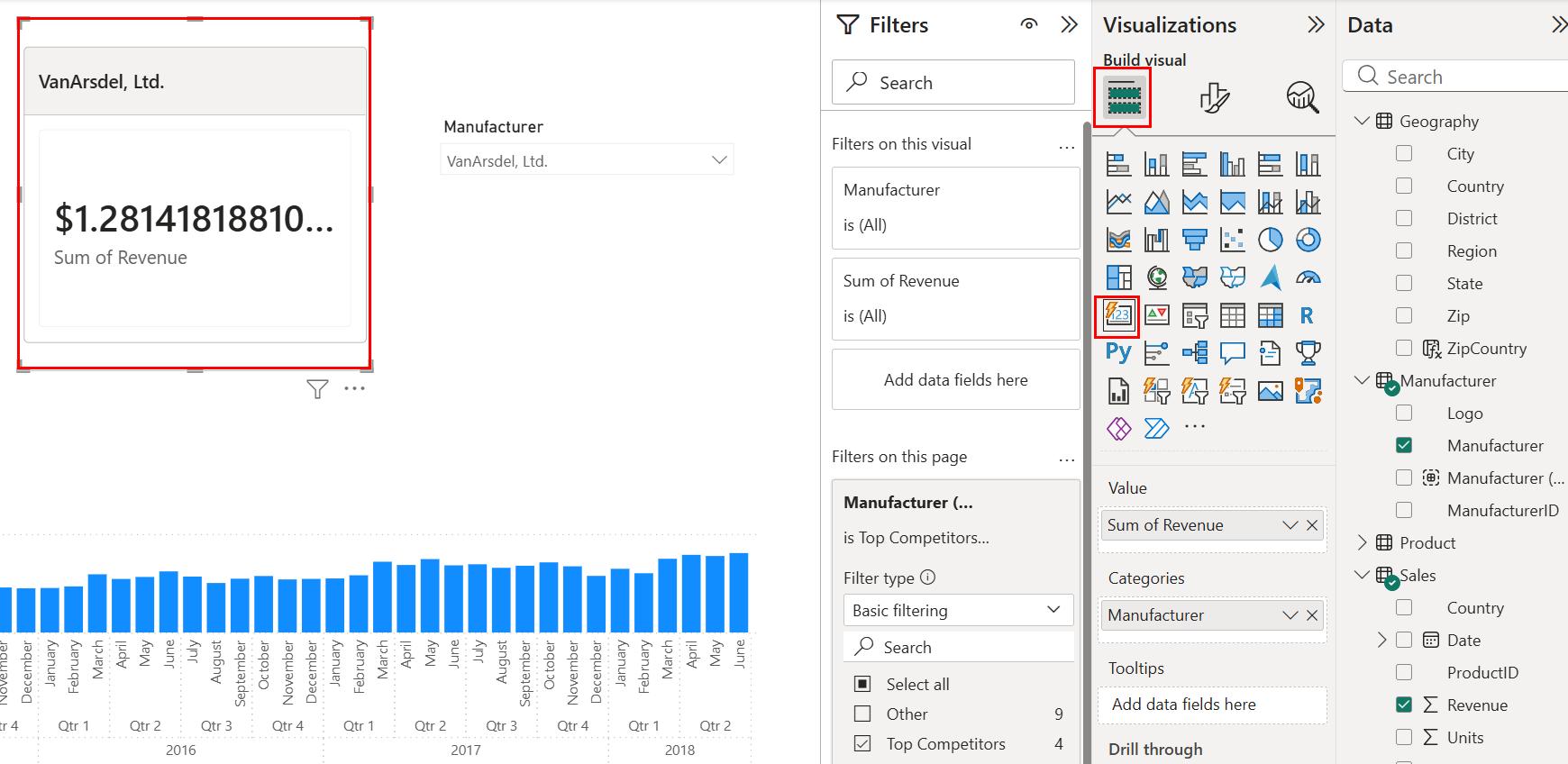1568x764 pixels.
Task: Collapse the Filters pane
Action: tap(1070, 24)
